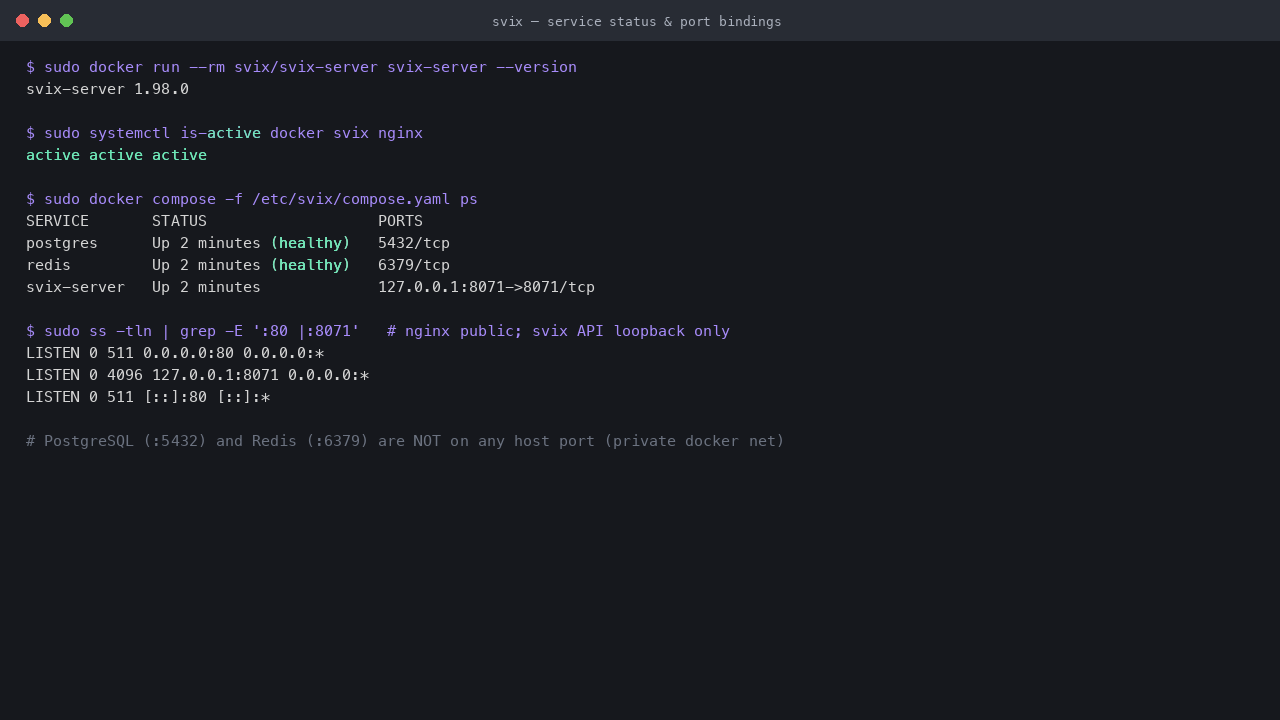Click the window title 'svix — service status & port bindings'
Image resolution: width=1280 pixels, height=720 pixels.
(637, 21)
